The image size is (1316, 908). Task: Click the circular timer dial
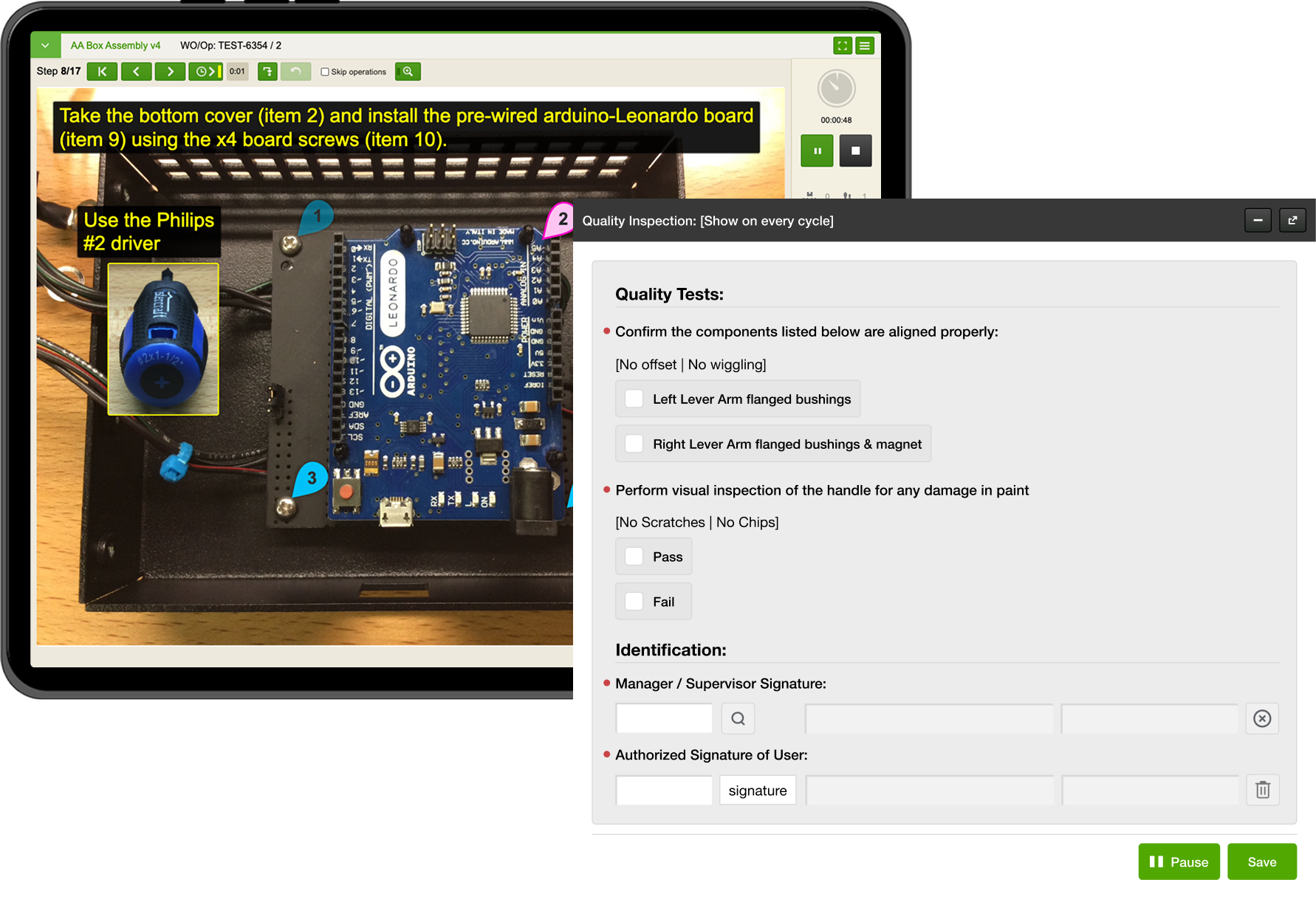pyautogui.click(x=836, y=89)
